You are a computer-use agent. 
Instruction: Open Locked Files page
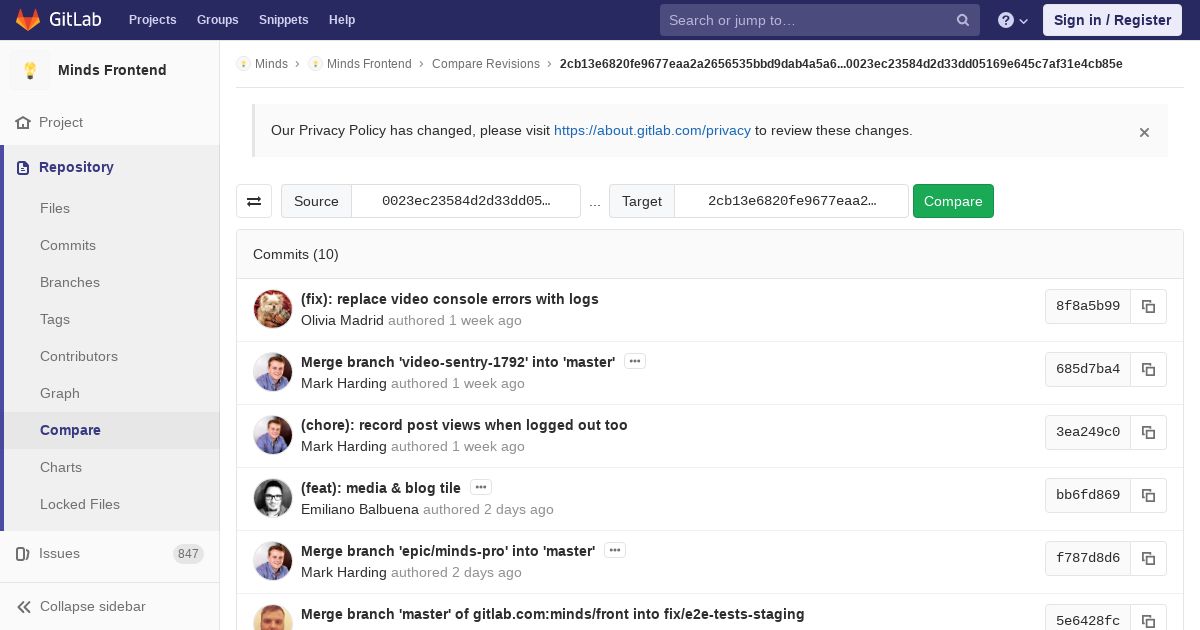80,504
